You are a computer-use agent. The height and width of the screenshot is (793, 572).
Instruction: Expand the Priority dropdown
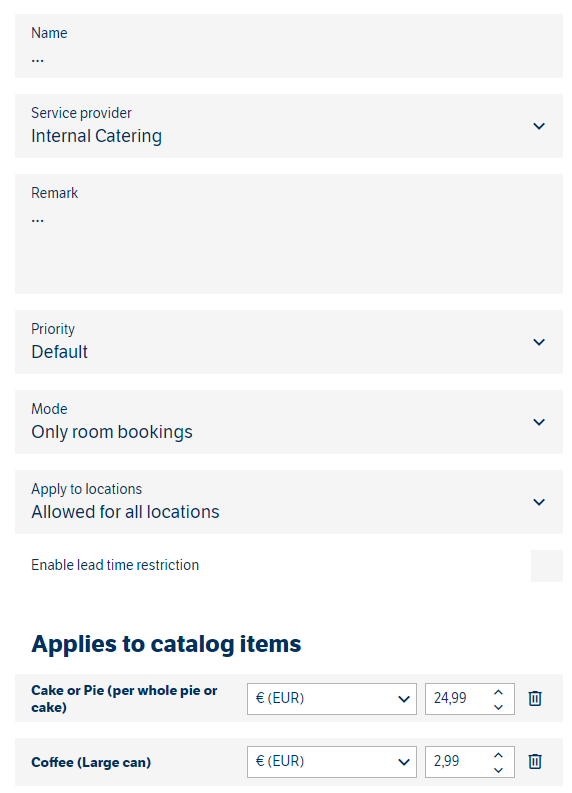coord(288,342)
